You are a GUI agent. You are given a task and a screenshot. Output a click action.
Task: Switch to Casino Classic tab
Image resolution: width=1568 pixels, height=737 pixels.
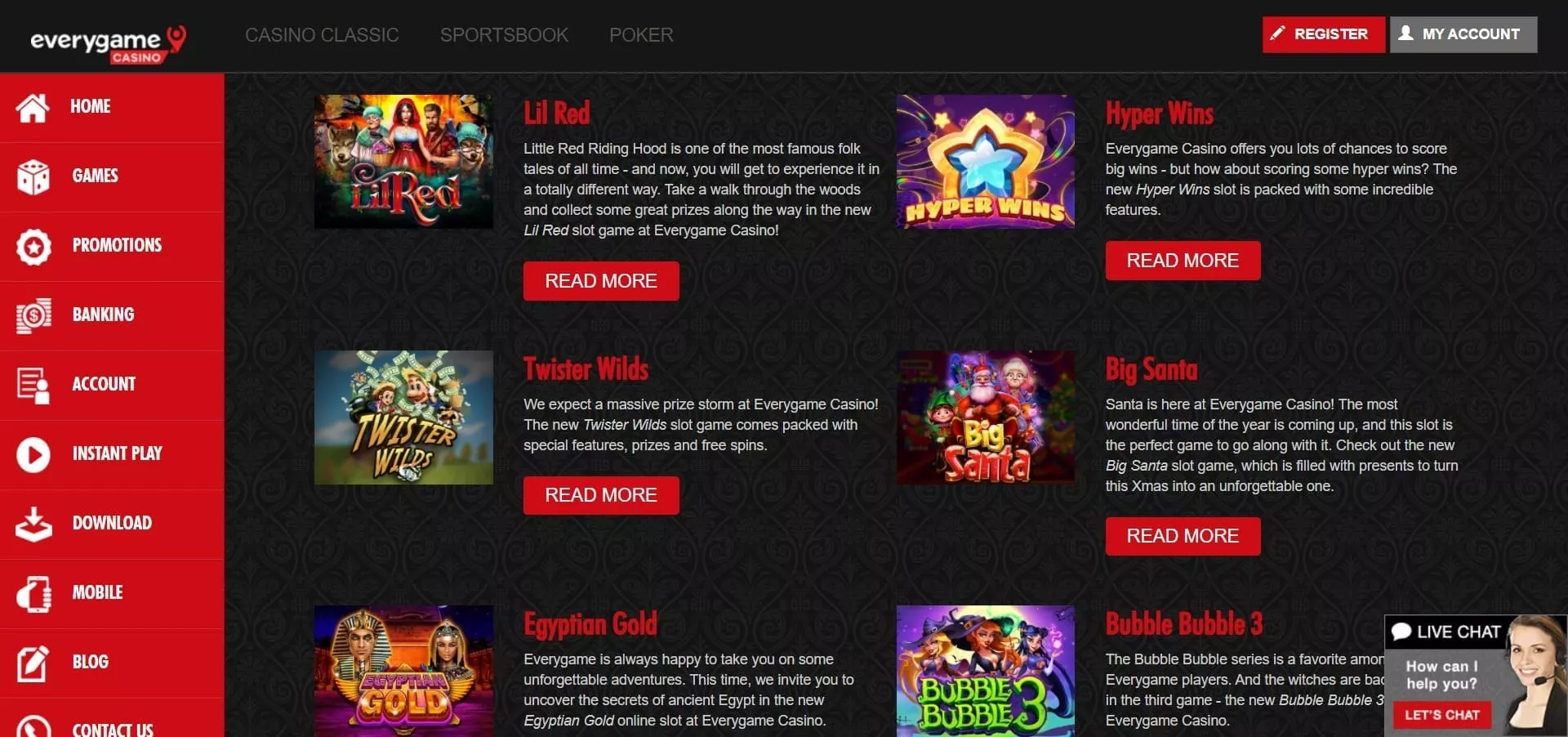[x=322, y=35]
